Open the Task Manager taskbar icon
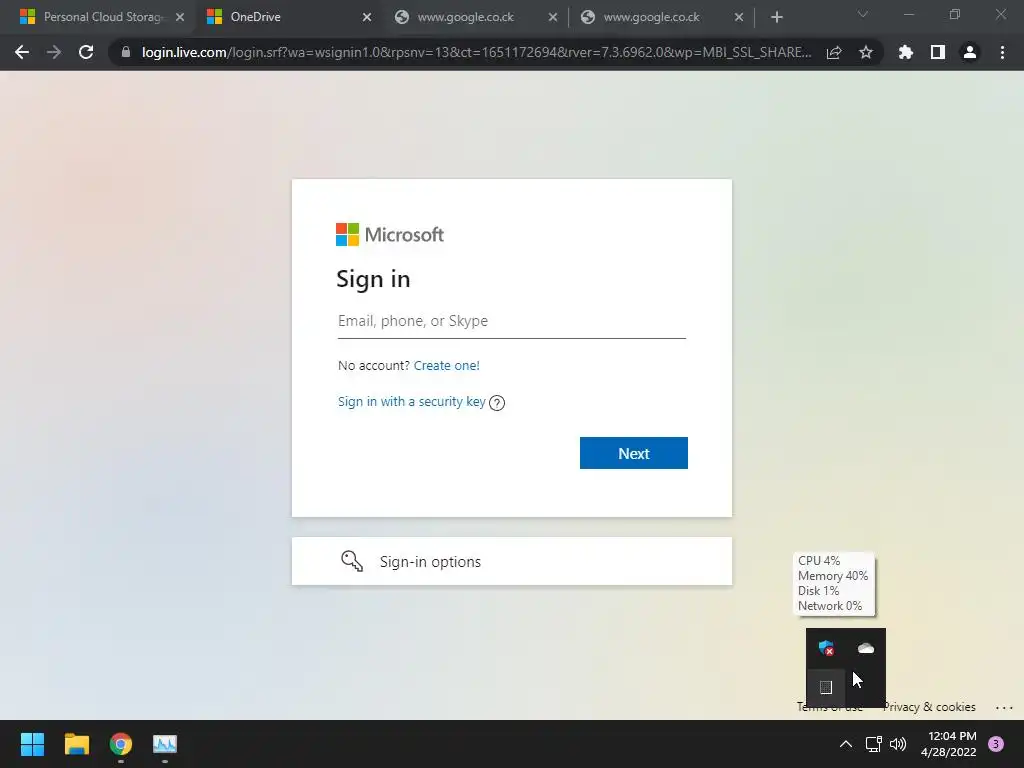Viewport: 1024px width, 768px height. 165,744
